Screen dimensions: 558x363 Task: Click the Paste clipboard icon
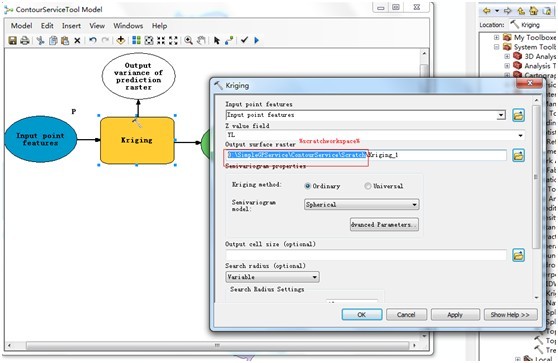click(x=65, y=40)
